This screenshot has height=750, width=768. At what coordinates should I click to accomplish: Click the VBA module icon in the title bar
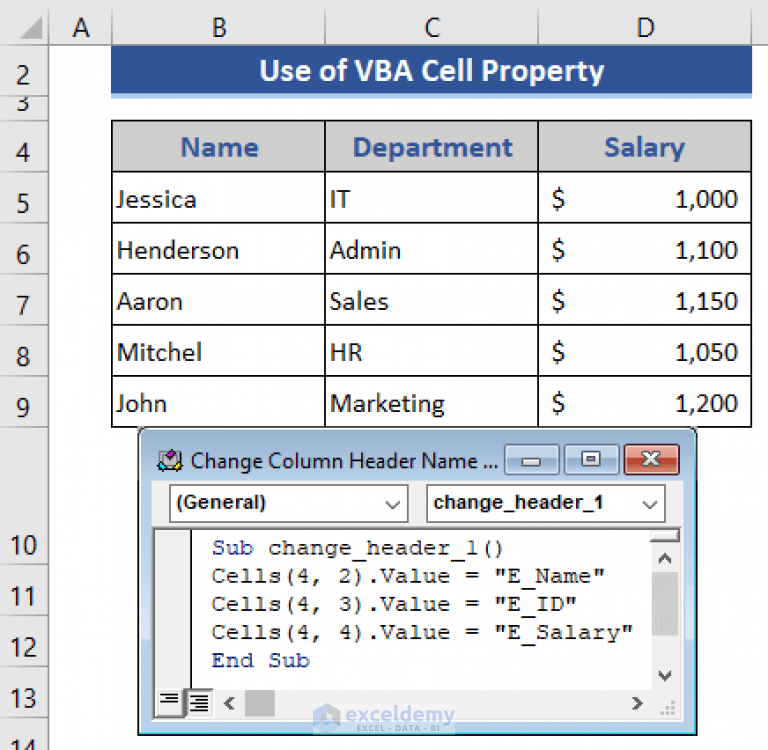[x=170, y=461]
